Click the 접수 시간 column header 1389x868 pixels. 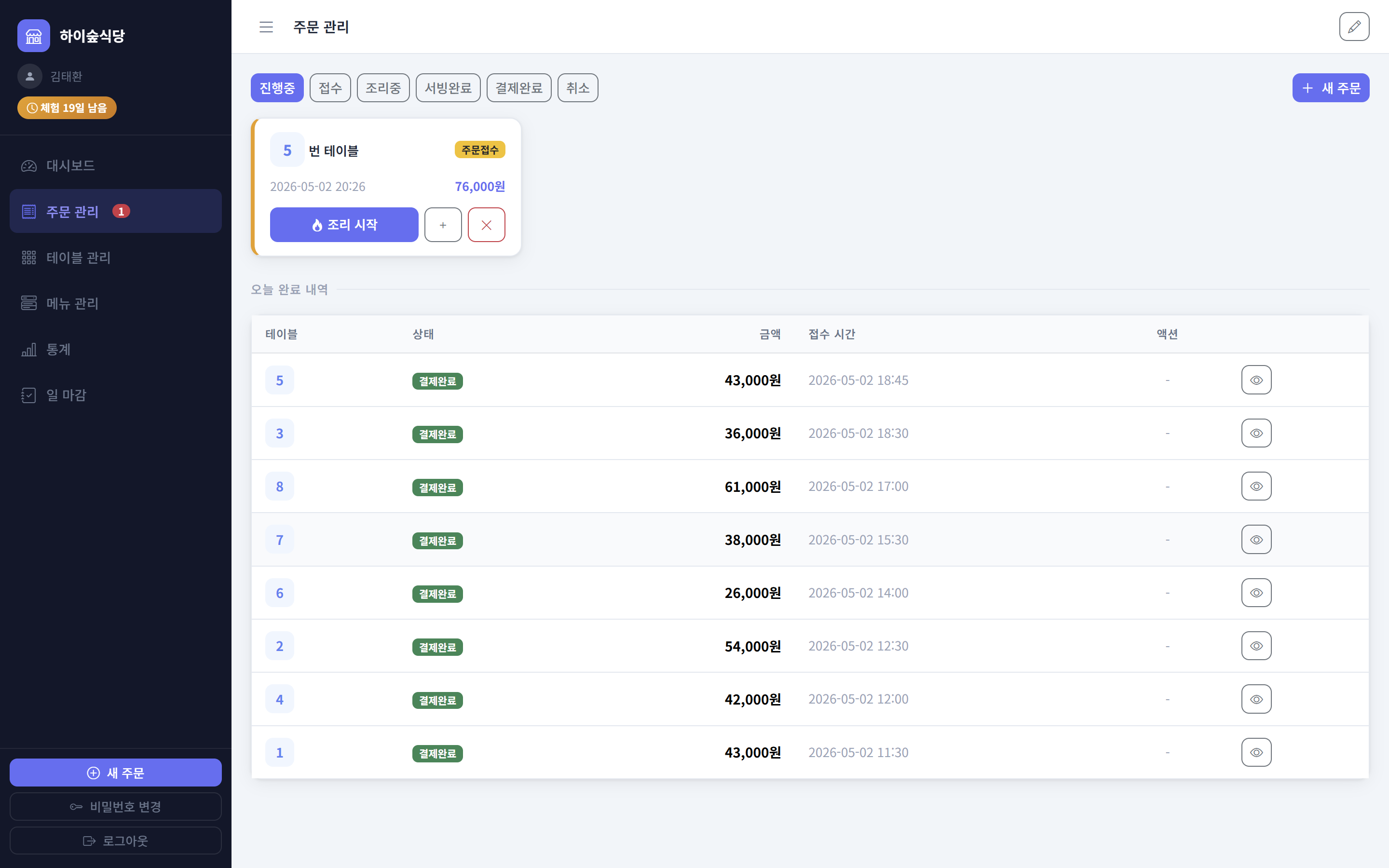pyautogui.click(x=831, y=334)
